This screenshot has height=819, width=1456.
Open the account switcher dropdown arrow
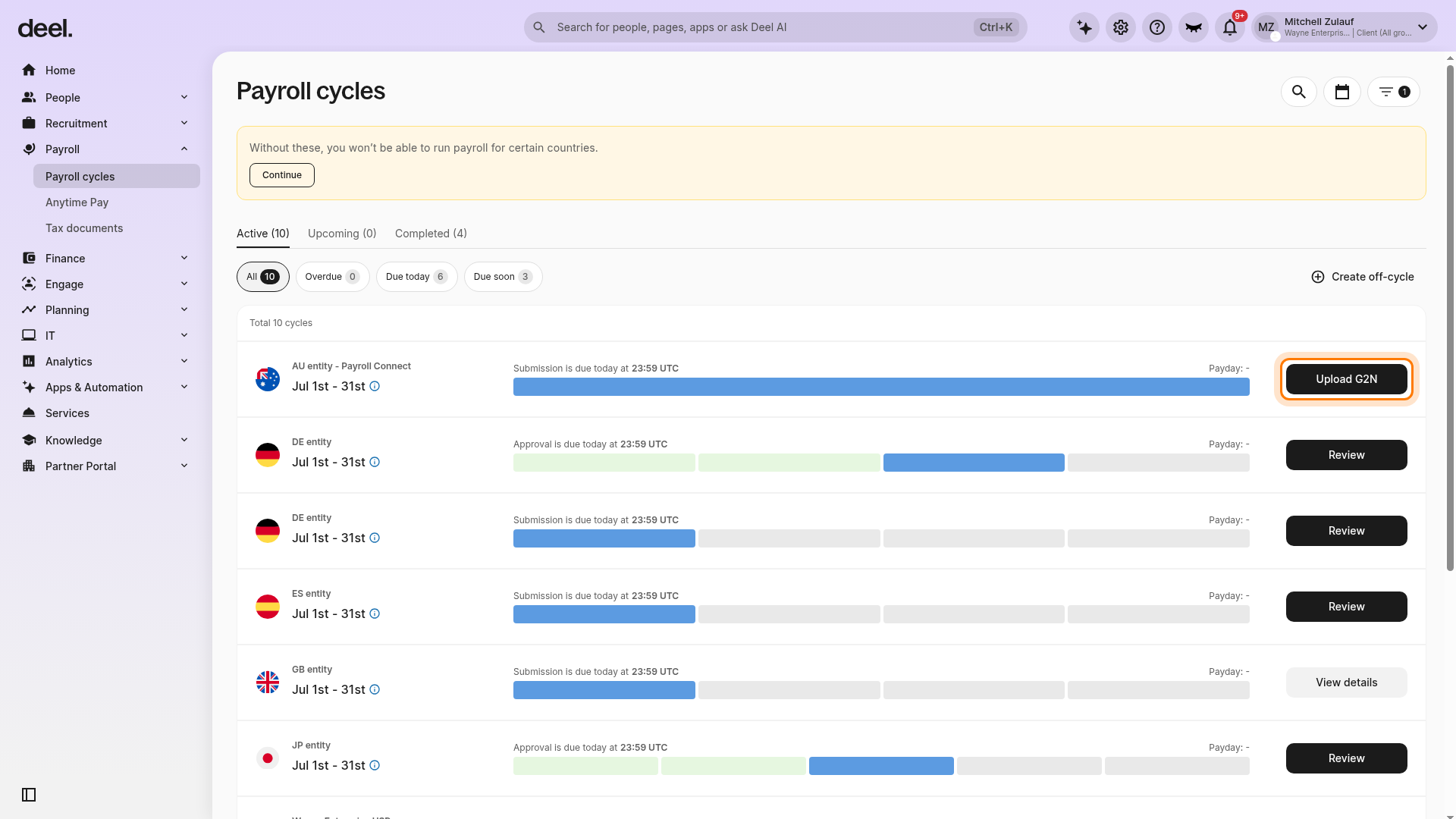pyautogui.click(x=1423, y=27)
